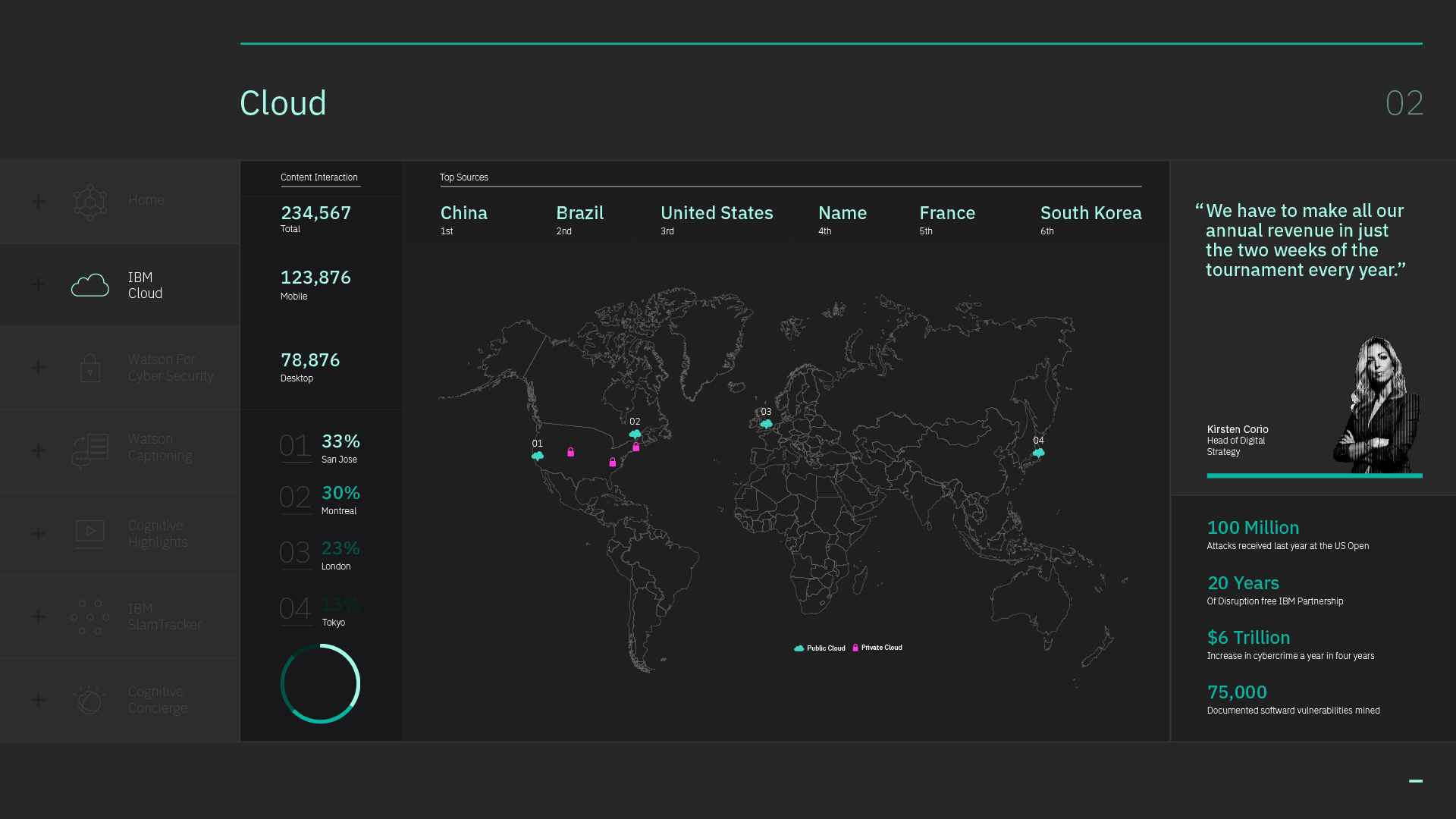The width and height of the screenshot is (1456, 819).
Task: Click the Cognitive Highlights play video icon
Action: [x=90, y=533]
